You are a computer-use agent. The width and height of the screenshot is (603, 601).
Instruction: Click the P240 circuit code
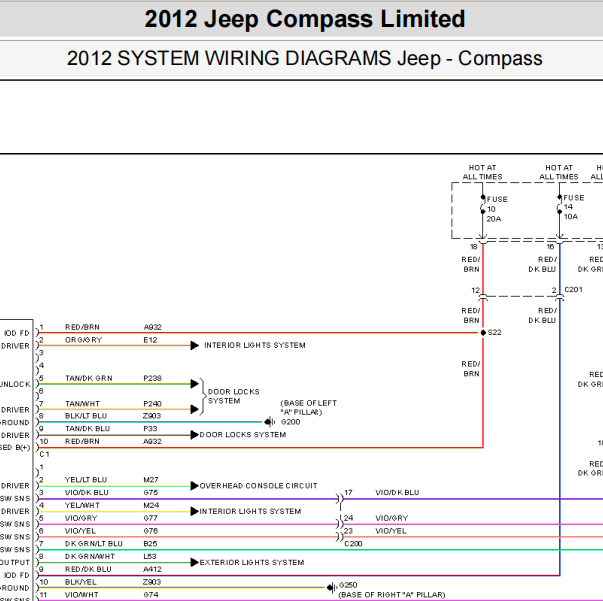[152, 404]
